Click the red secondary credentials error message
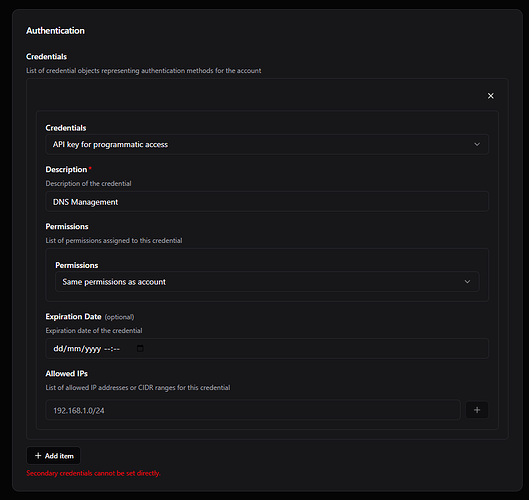This screenshot has height=500, width=529. (93, 473)
